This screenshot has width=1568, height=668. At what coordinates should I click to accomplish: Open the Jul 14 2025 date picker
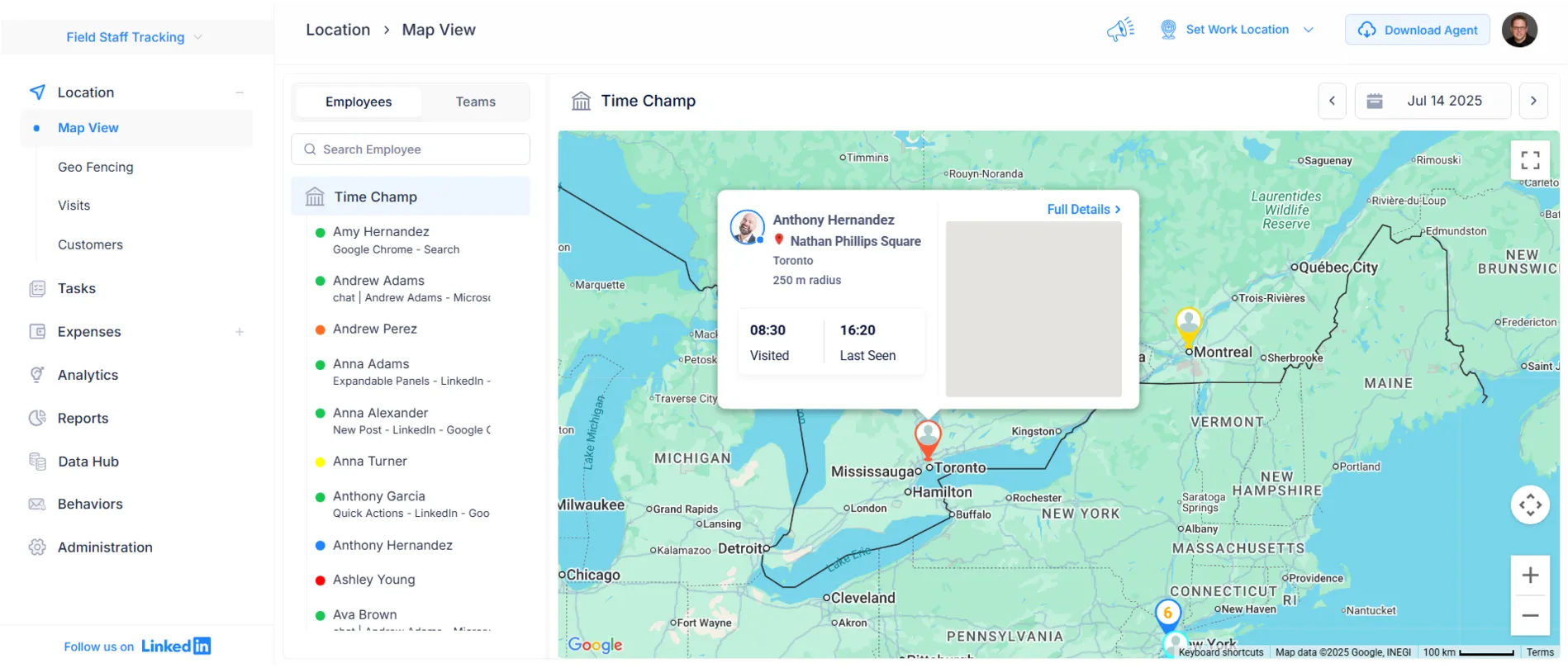coord(1433,101)
